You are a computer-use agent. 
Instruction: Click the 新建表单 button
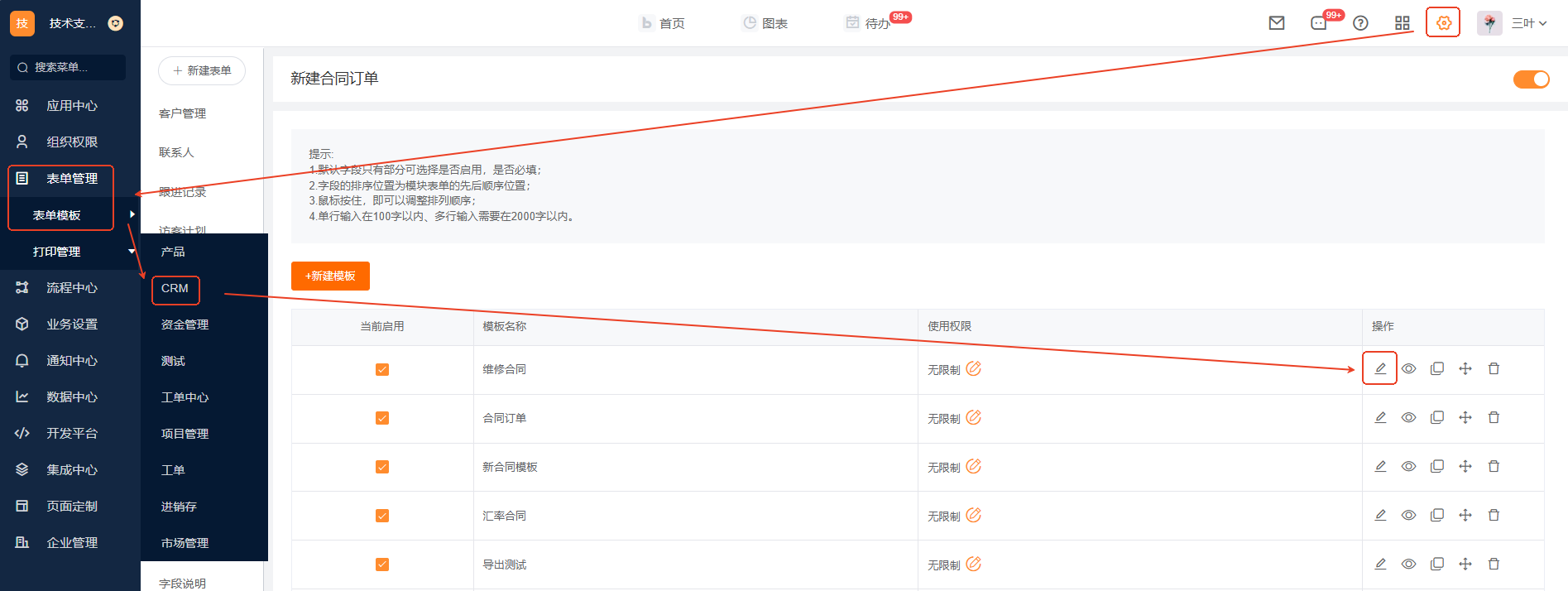point(202,71)
